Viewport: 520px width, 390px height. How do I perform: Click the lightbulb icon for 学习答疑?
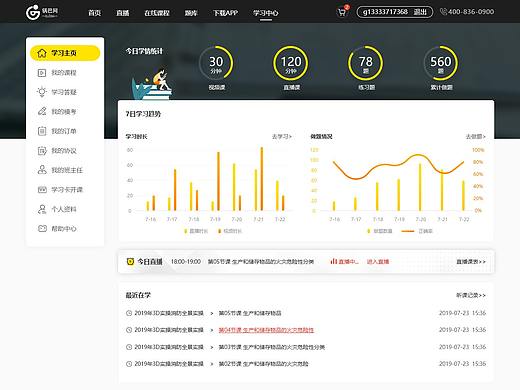[x=42, y=92]
